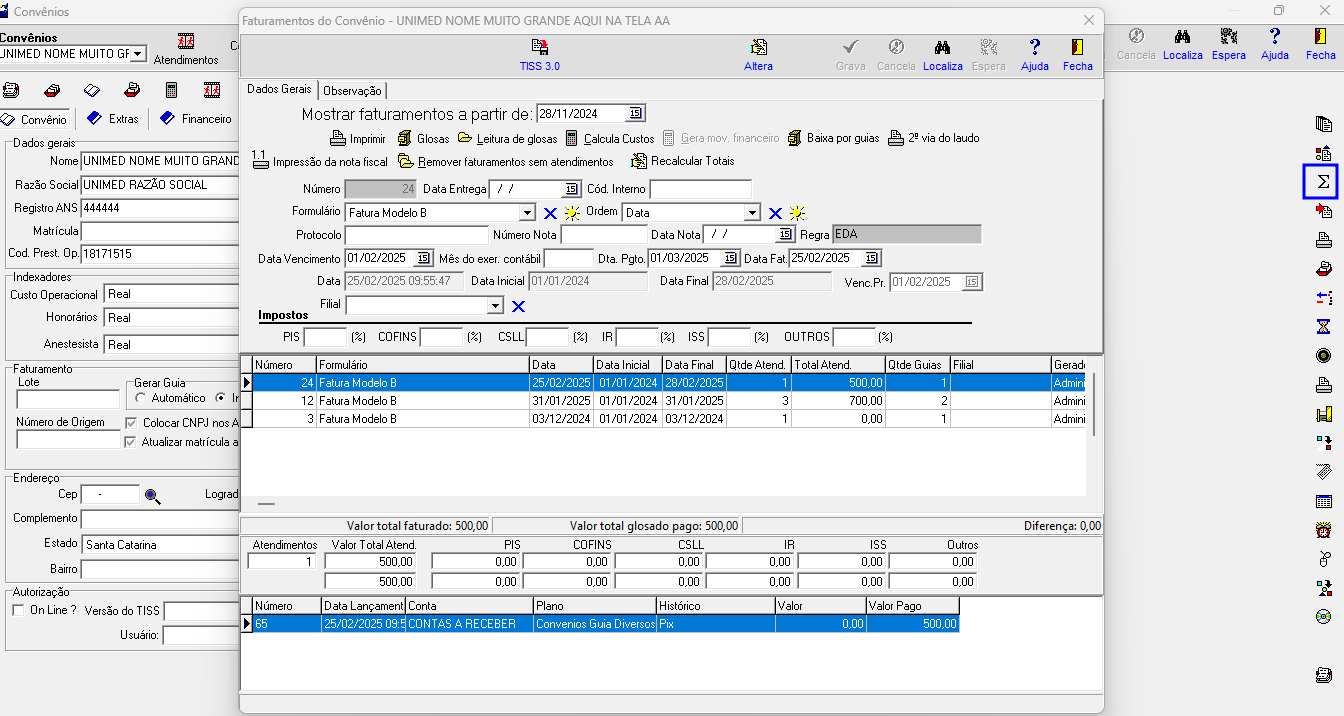This screenshot has width=1344, height=716.
Task: Click the Imprimir button
Action: [358, 138]
